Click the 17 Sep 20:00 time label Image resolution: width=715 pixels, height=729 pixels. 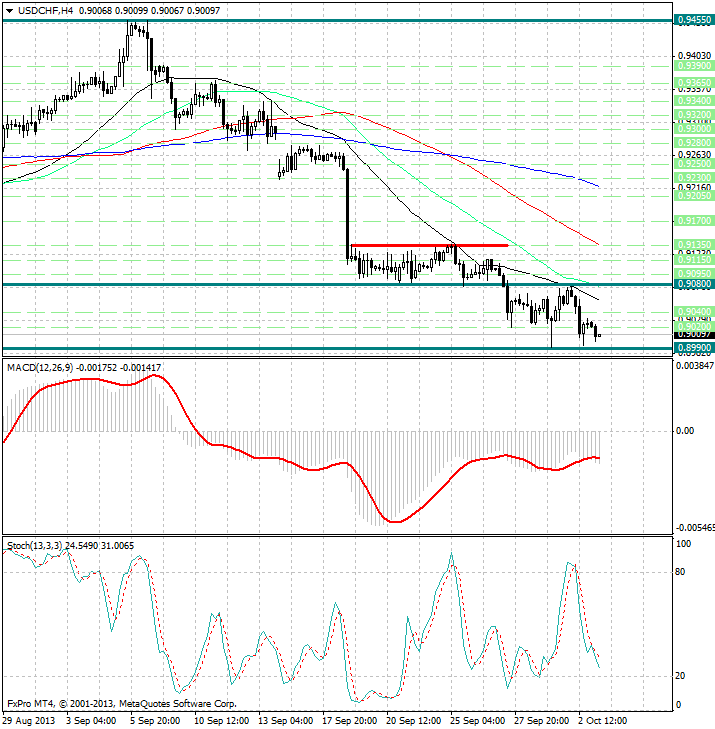pyautogui.click(x=350, y=721)
